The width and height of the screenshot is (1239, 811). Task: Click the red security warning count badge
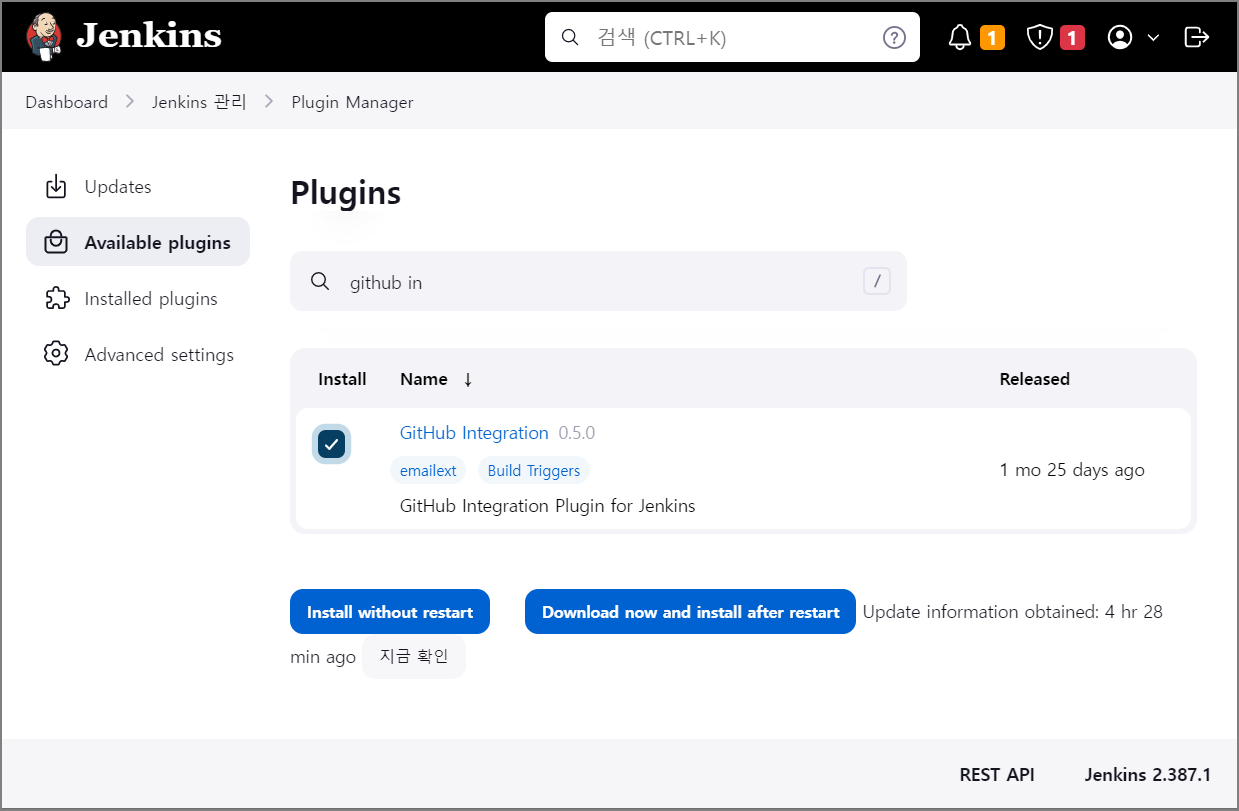pos(1072,38)
